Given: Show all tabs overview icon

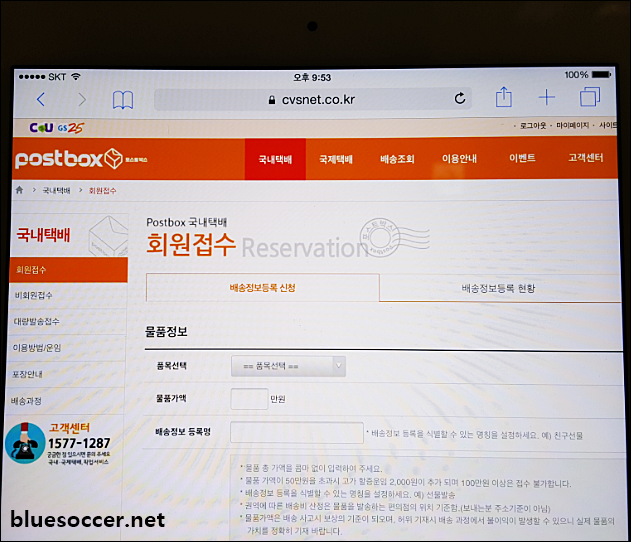Looking at the screenshot, I should pyautogui.click(x=590, y=97).
